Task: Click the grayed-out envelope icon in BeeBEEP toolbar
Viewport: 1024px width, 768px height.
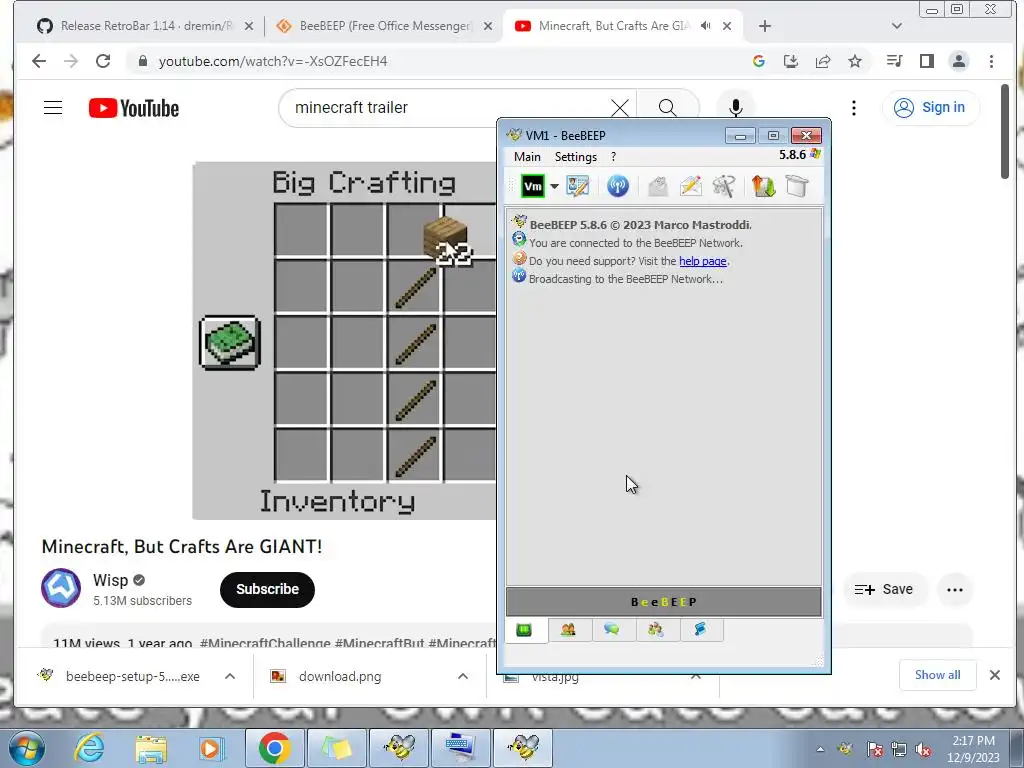Action: (x=658, y=187)
